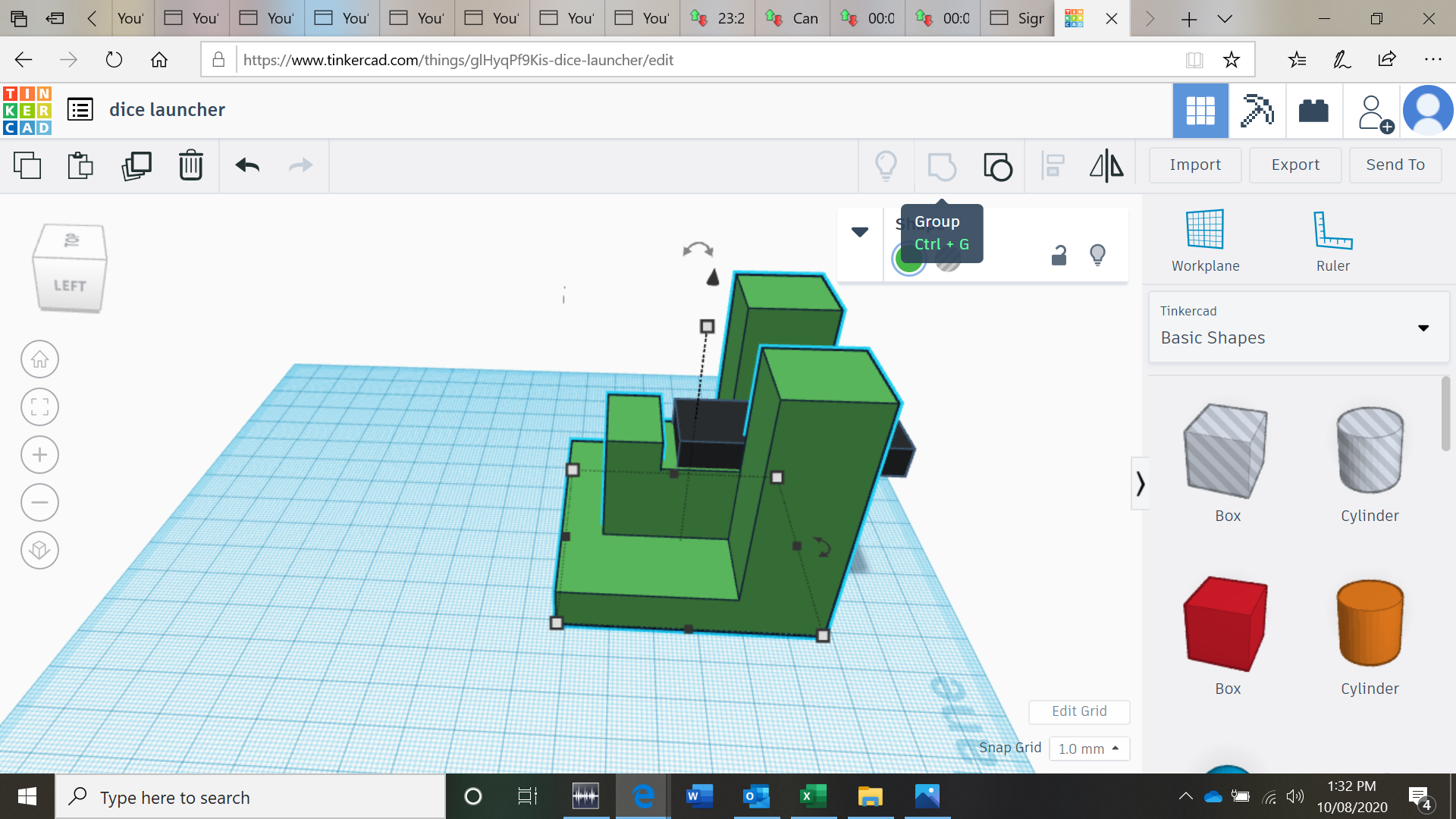Toggle the lock editing padlock
Image resolution: width=1456 pixels, height=819 pixels.
(1059, 256)
